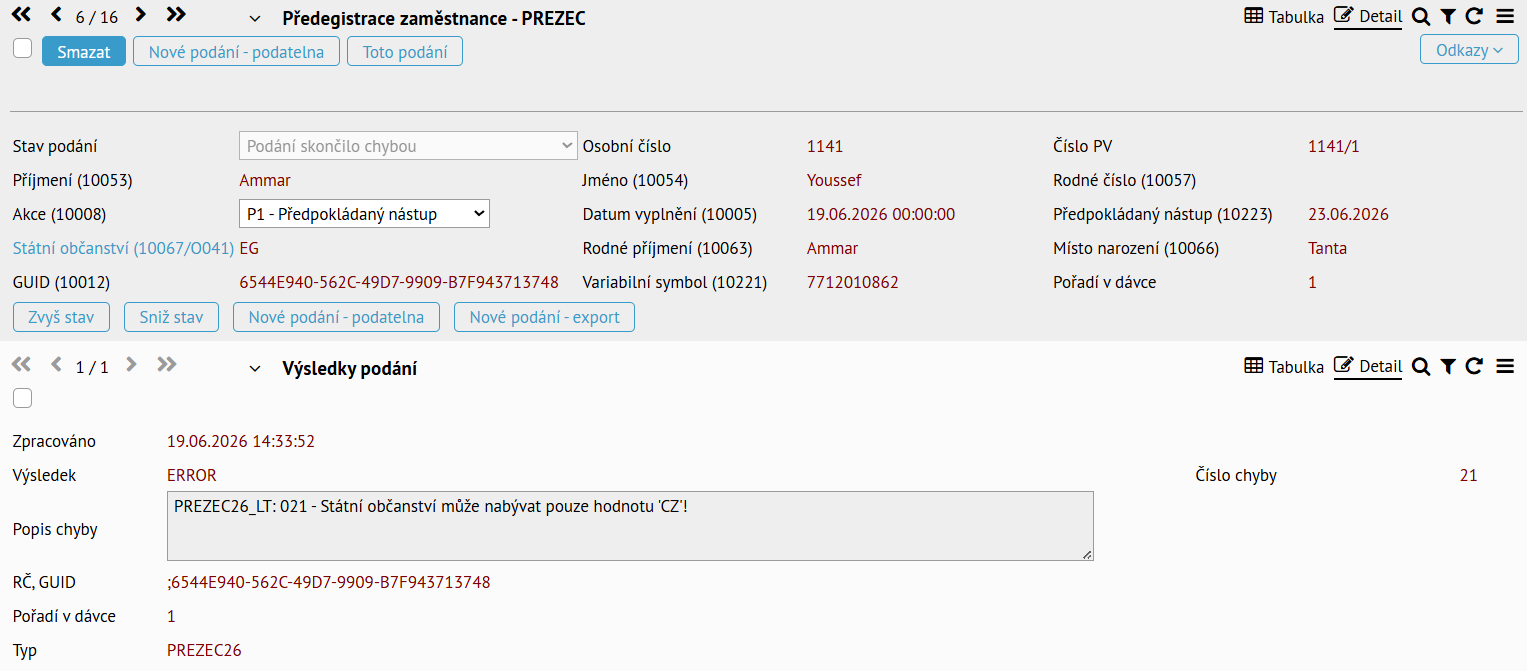Open the Stav podání dropdown
The height and width of the screenshot is (671, 1527).
click(x=409, y=146)
